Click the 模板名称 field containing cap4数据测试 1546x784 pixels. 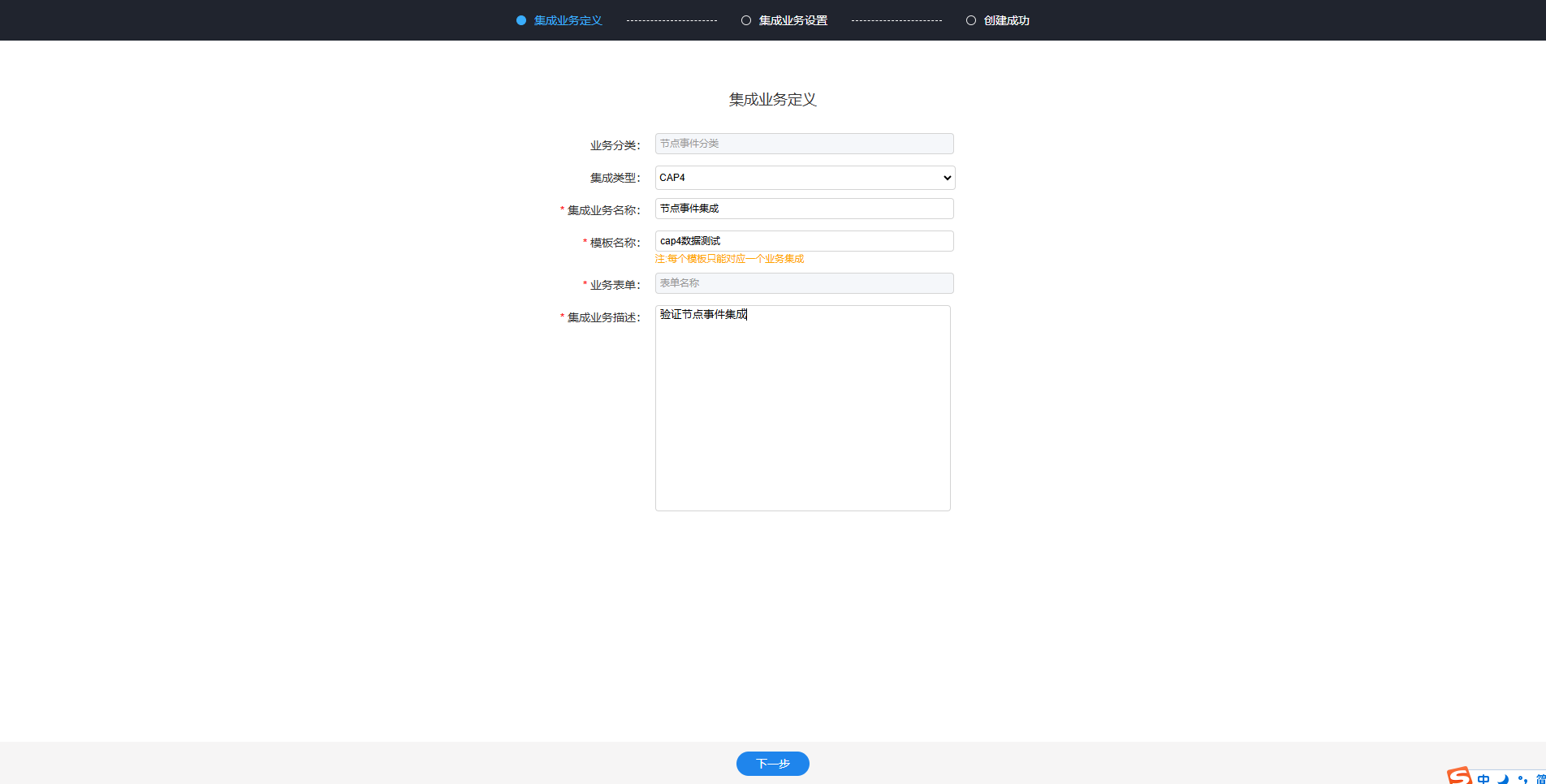(x=805, y=241)
